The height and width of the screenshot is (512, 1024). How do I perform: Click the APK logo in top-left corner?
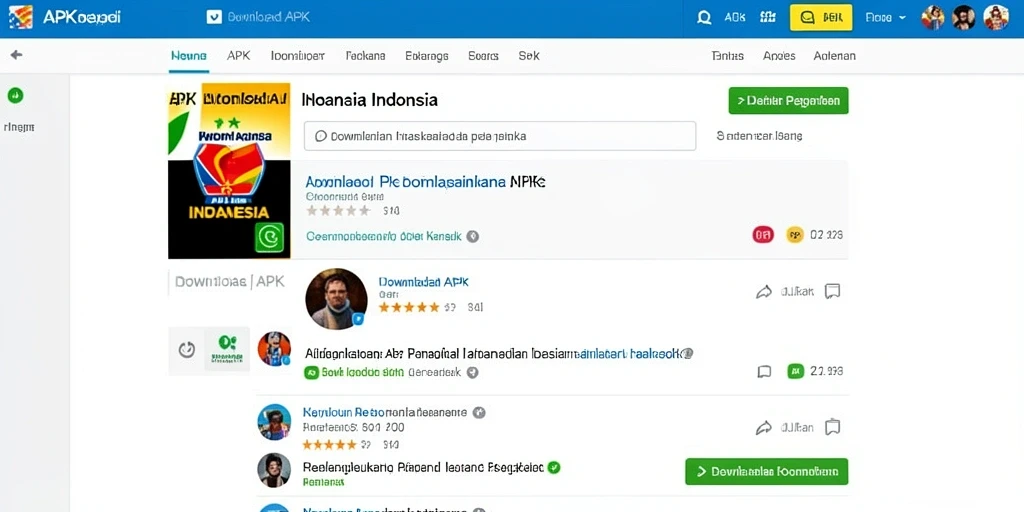pos(20,17)
